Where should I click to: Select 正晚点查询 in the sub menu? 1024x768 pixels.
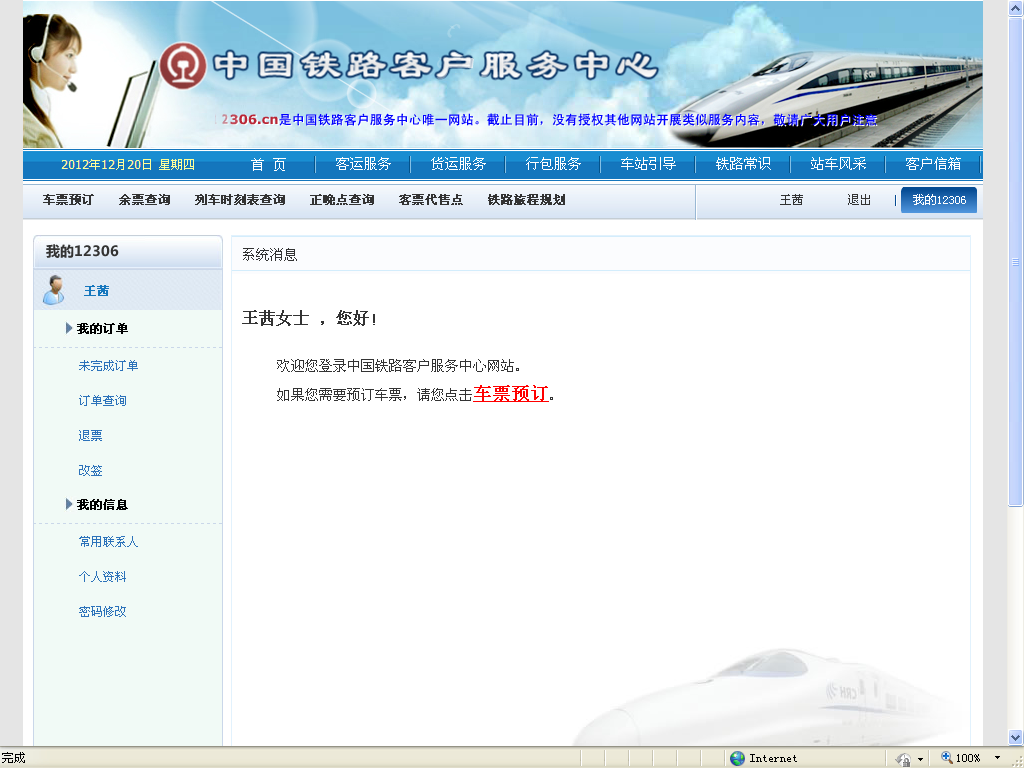point(342,200)
